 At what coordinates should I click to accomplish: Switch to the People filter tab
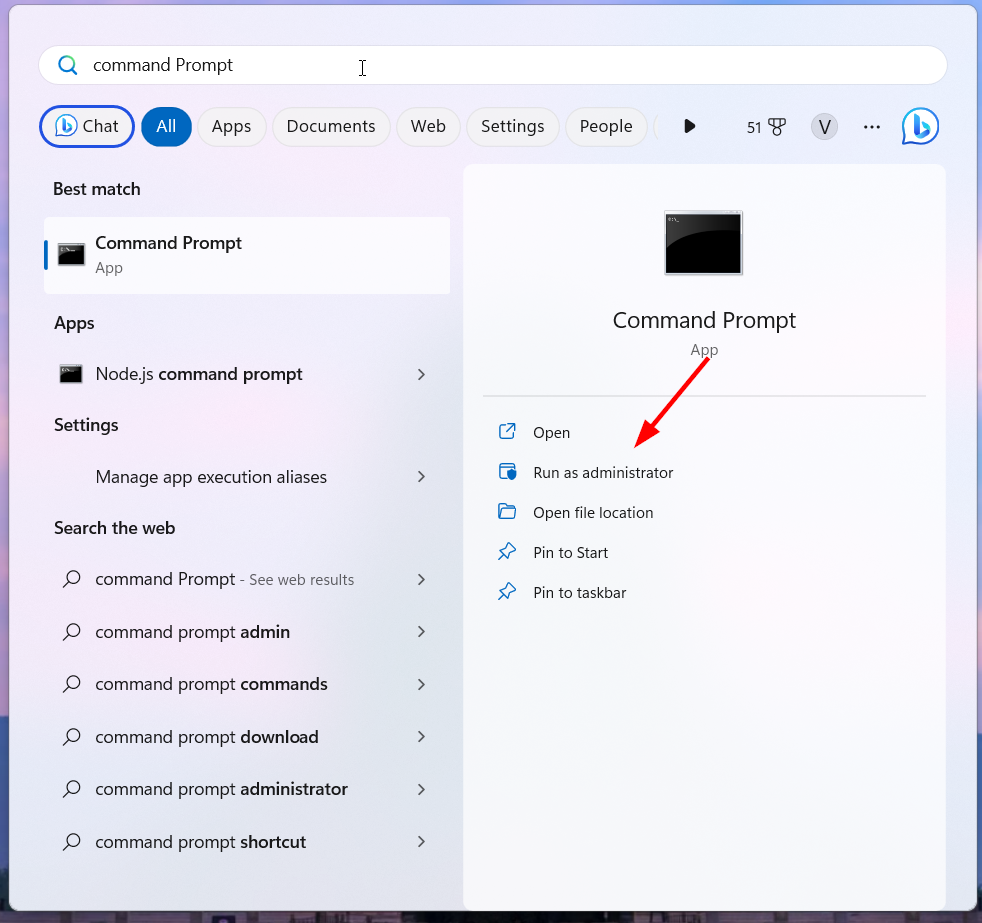pyautogui.click(x=606, y=126)
